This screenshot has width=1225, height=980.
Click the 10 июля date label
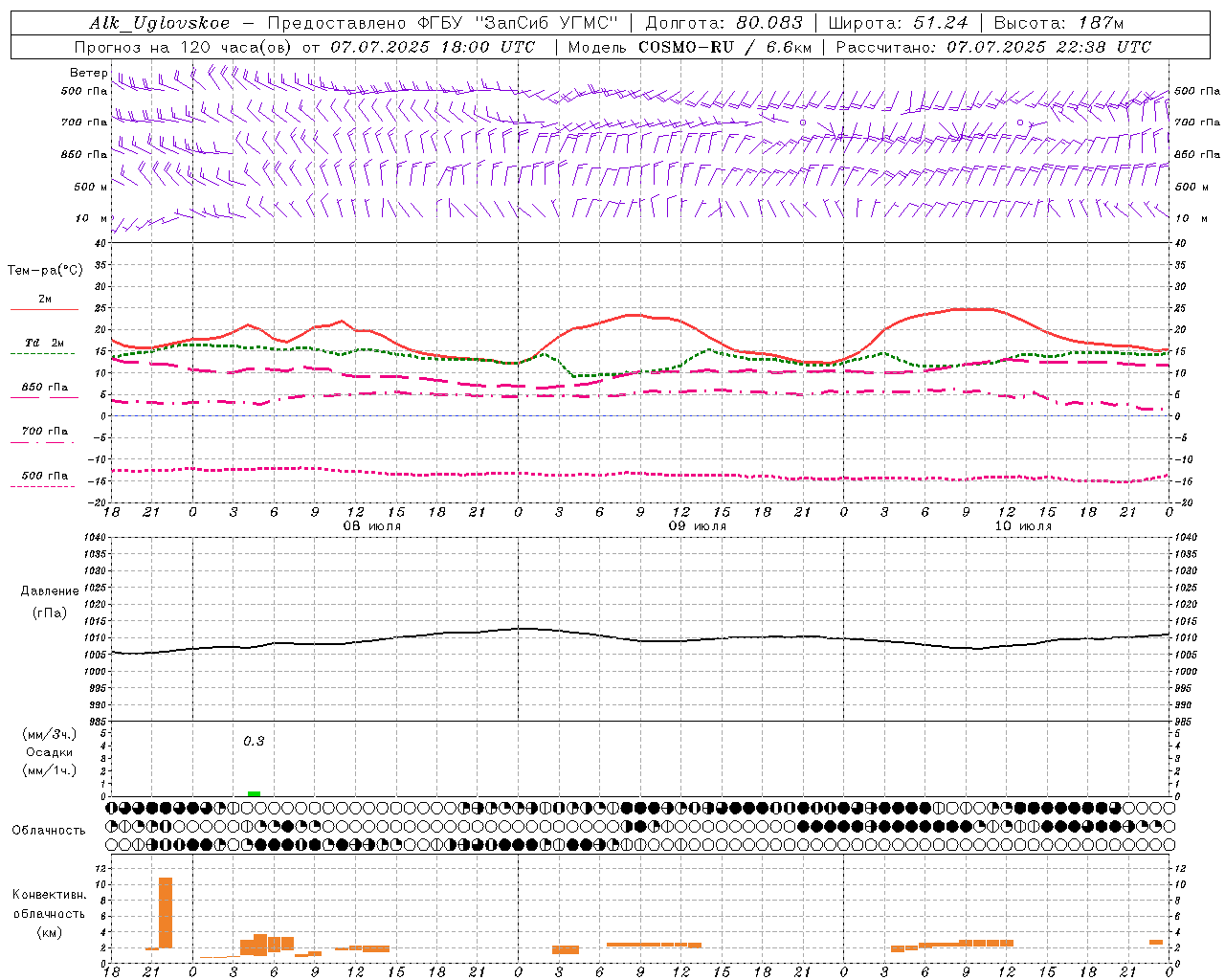(x=1022, y=526)
